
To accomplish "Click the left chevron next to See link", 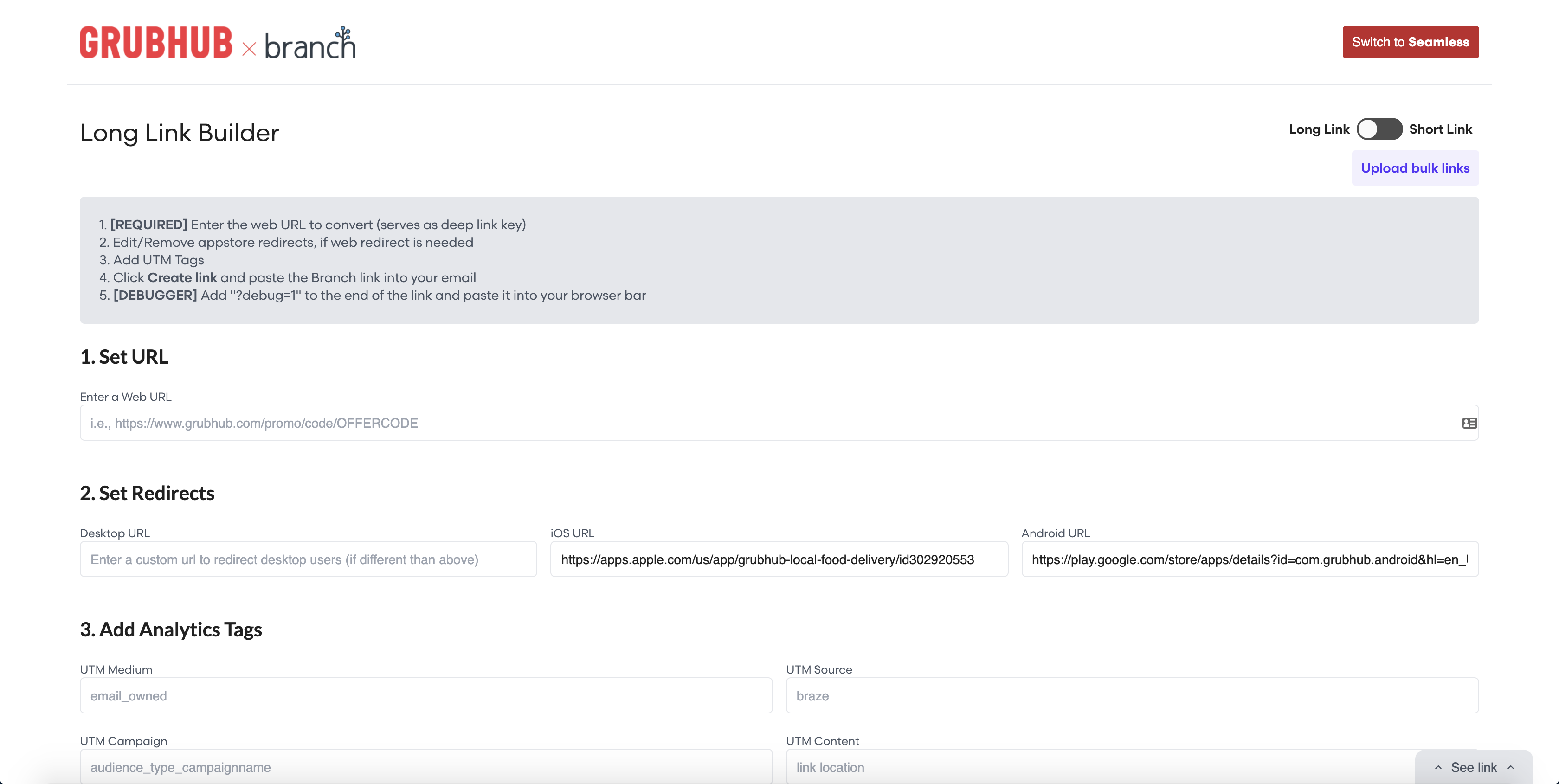I will click(x=1438, y=767).
